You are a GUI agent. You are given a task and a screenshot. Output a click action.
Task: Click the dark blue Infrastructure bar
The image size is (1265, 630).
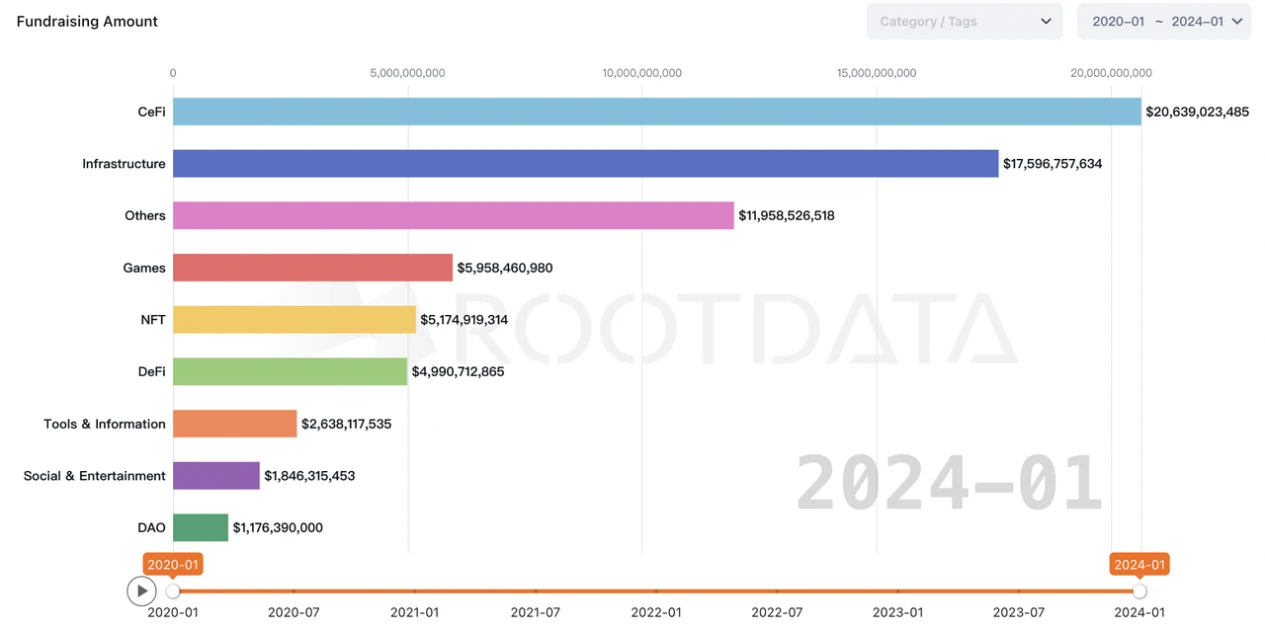[x=585, y=163]
